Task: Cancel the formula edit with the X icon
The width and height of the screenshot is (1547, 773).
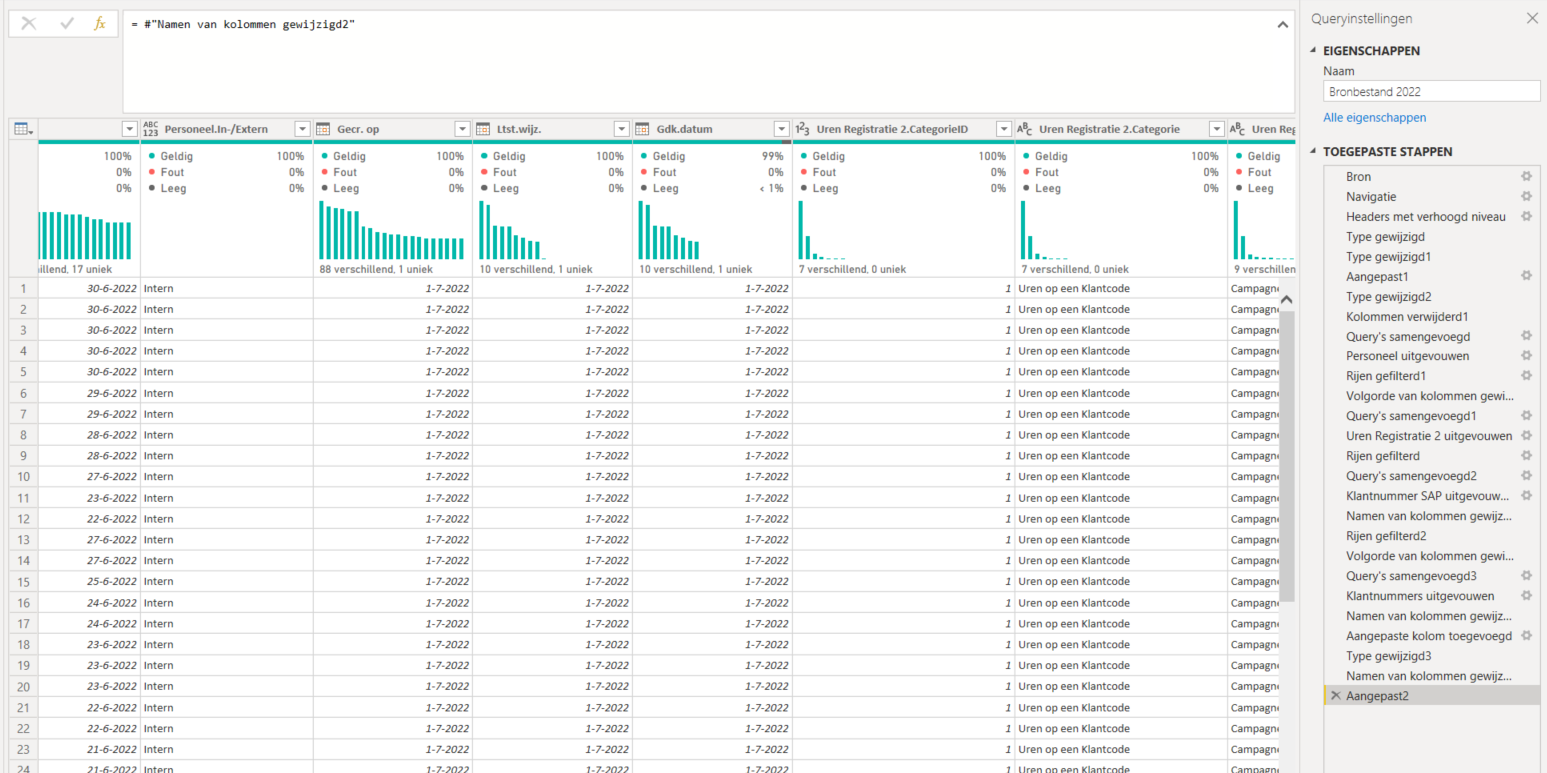Action: tap(28, 24)
